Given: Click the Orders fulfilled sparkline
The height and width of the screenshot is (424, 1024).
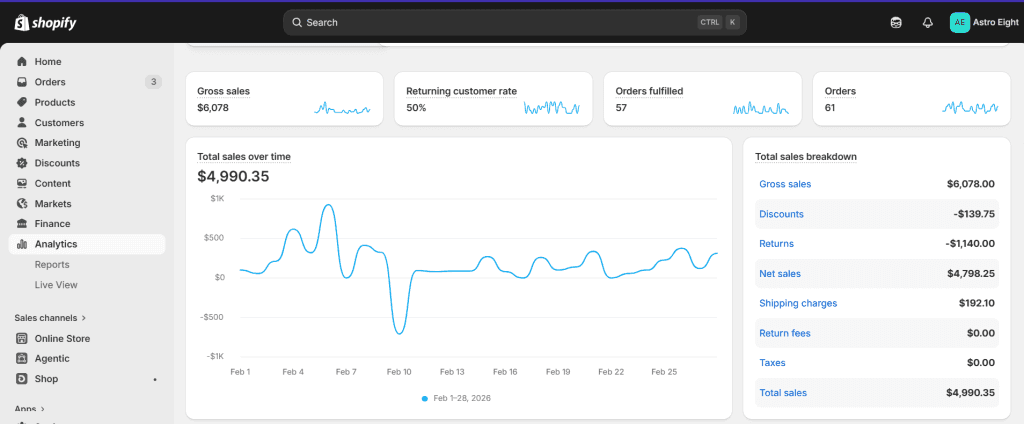Looking at the screenshot, I should coord(761,108).
